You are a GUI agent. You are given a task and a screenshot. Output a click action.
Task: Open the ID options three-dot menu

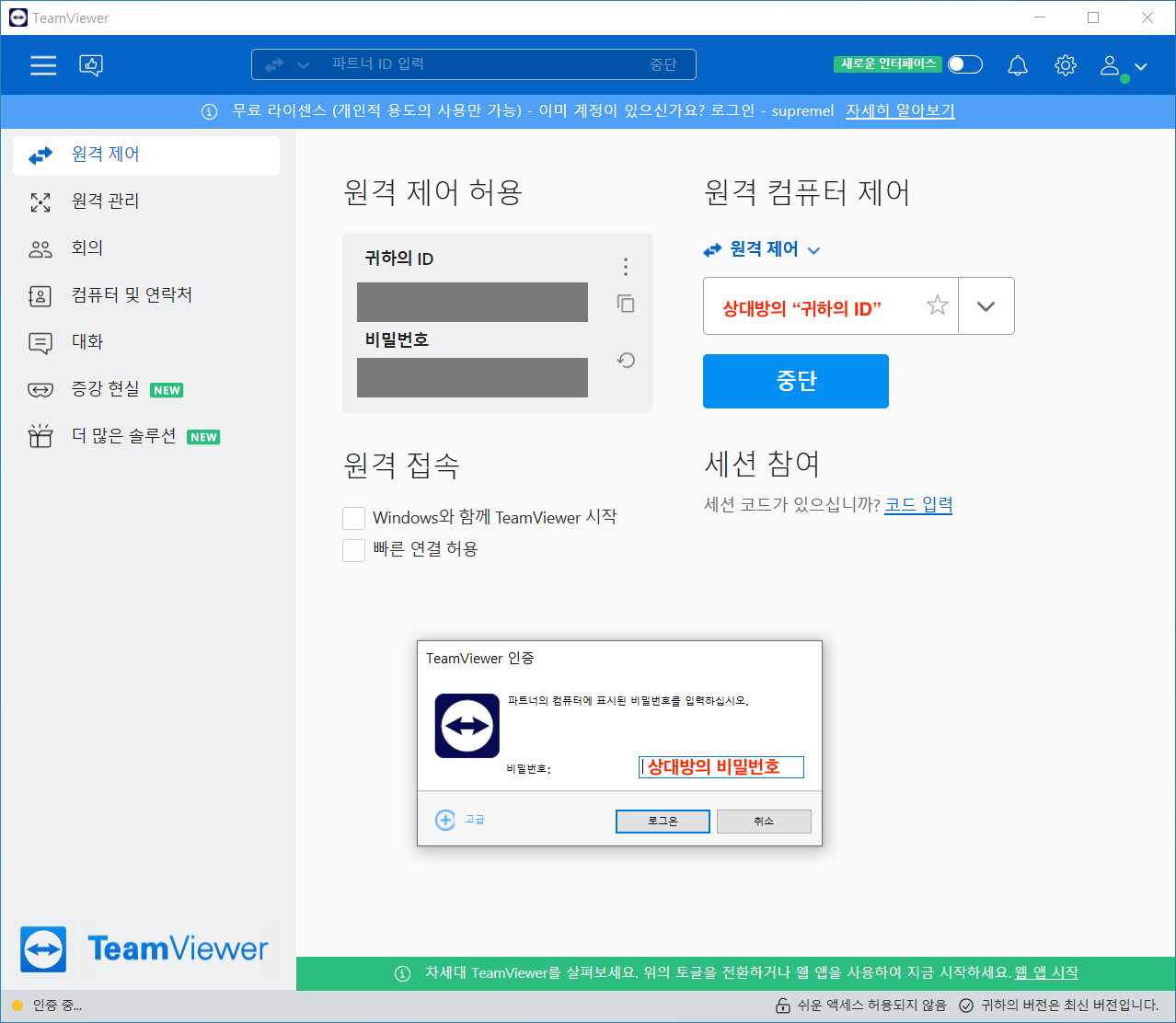pyautogui.click(x=625, y=266)
